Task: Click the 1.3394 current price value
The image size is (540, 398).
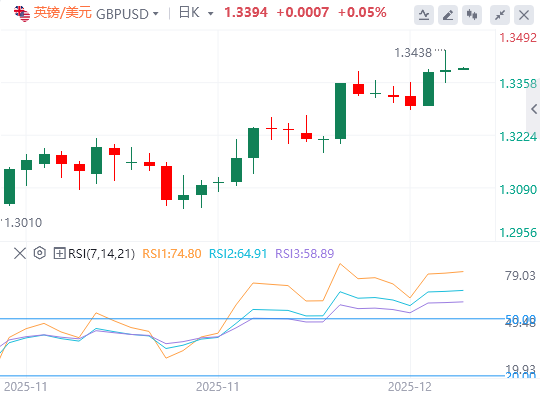Action: (x=246, y=13)
